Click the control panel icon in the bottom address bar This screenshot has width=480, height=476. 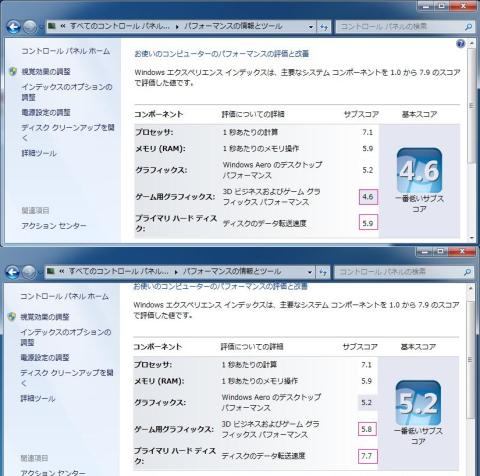51,271
